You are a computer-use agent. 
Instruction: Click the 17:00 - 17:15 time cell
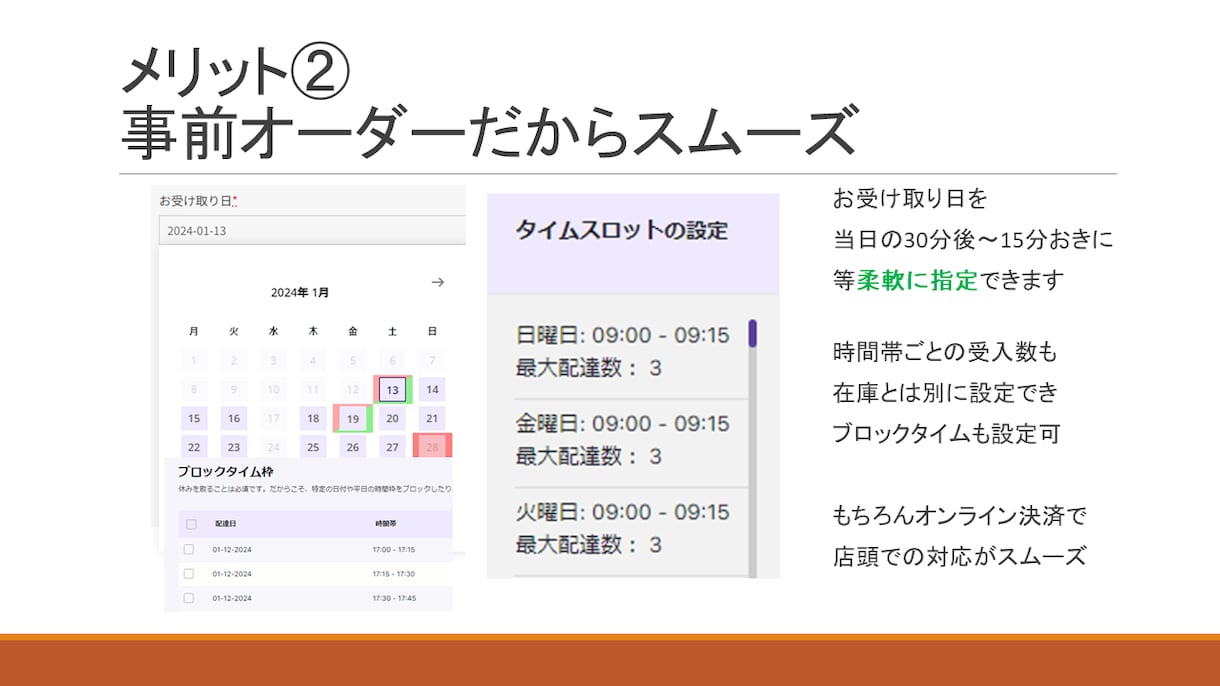click(x=395, y=549)
